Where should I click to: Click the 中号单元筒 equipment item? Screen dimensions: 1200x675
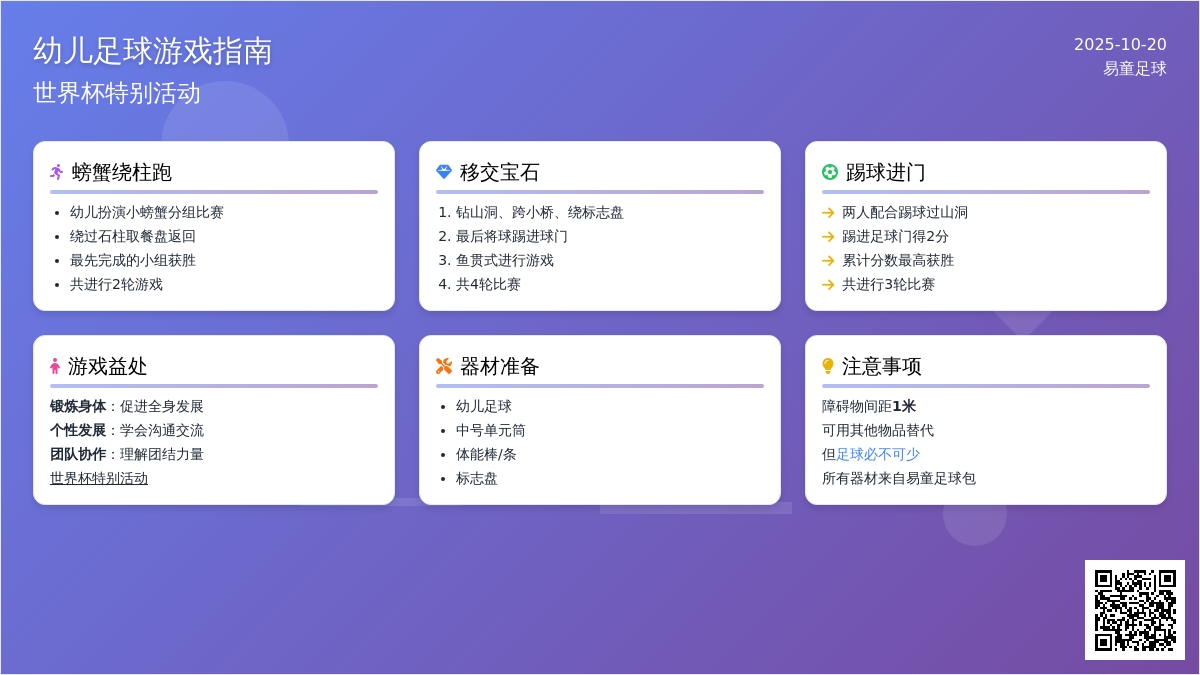click(x=490, y=431)
